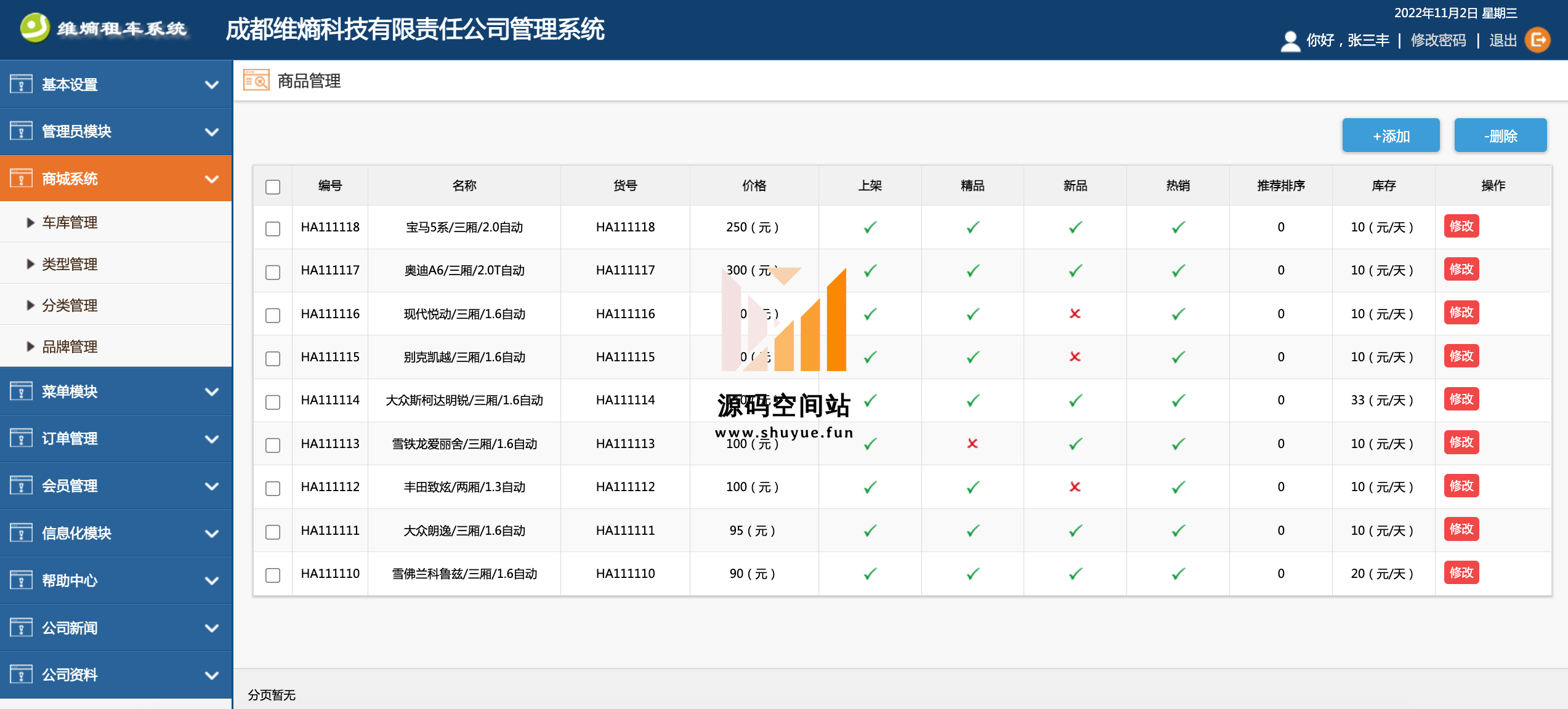This screenshot has width=1568, height=709.
Task: Check the box for row HA111117
Action: [x=273, y=272]
